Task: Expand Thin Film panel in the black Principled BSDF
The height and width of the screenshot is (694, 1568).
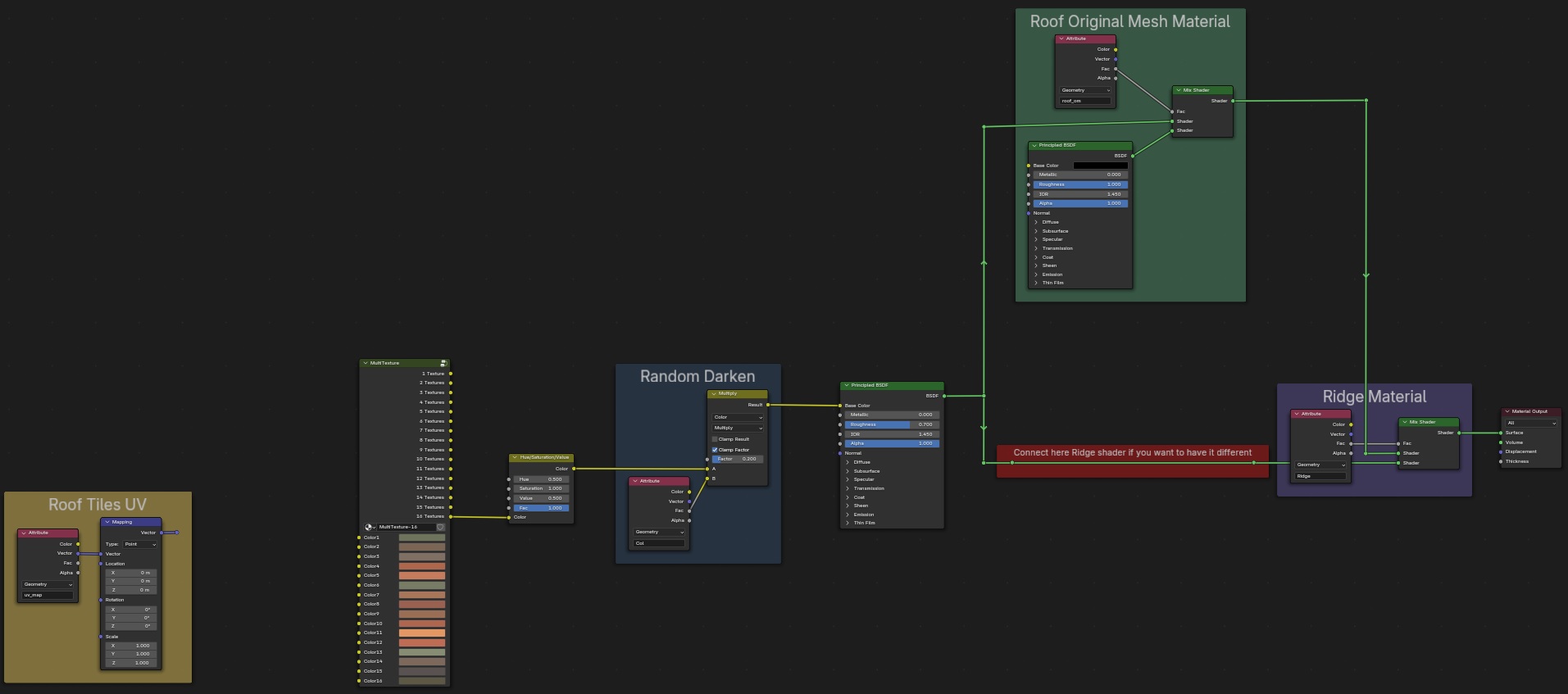Action: pyautogui.click(x=1036, y=283)
